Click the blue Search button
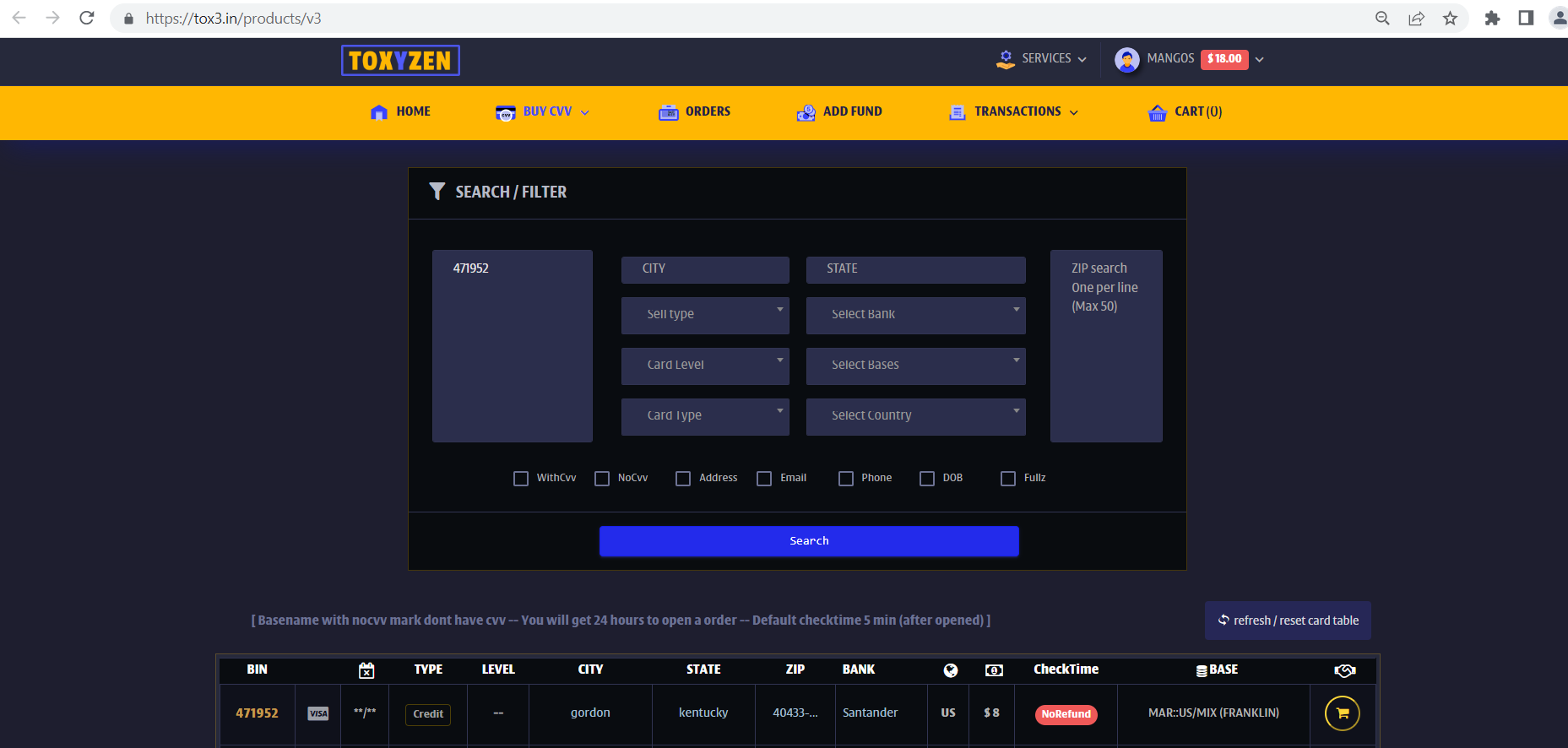The height and width of the screenshot is (748, 1568). pyautogui.click(x=809, y=541)
